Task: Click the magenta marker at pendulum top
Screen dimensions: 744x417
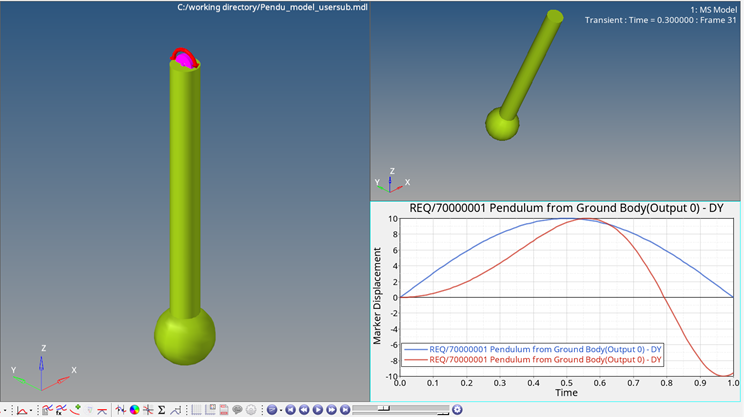Action: pyautogui.click(x=186, y=61)
